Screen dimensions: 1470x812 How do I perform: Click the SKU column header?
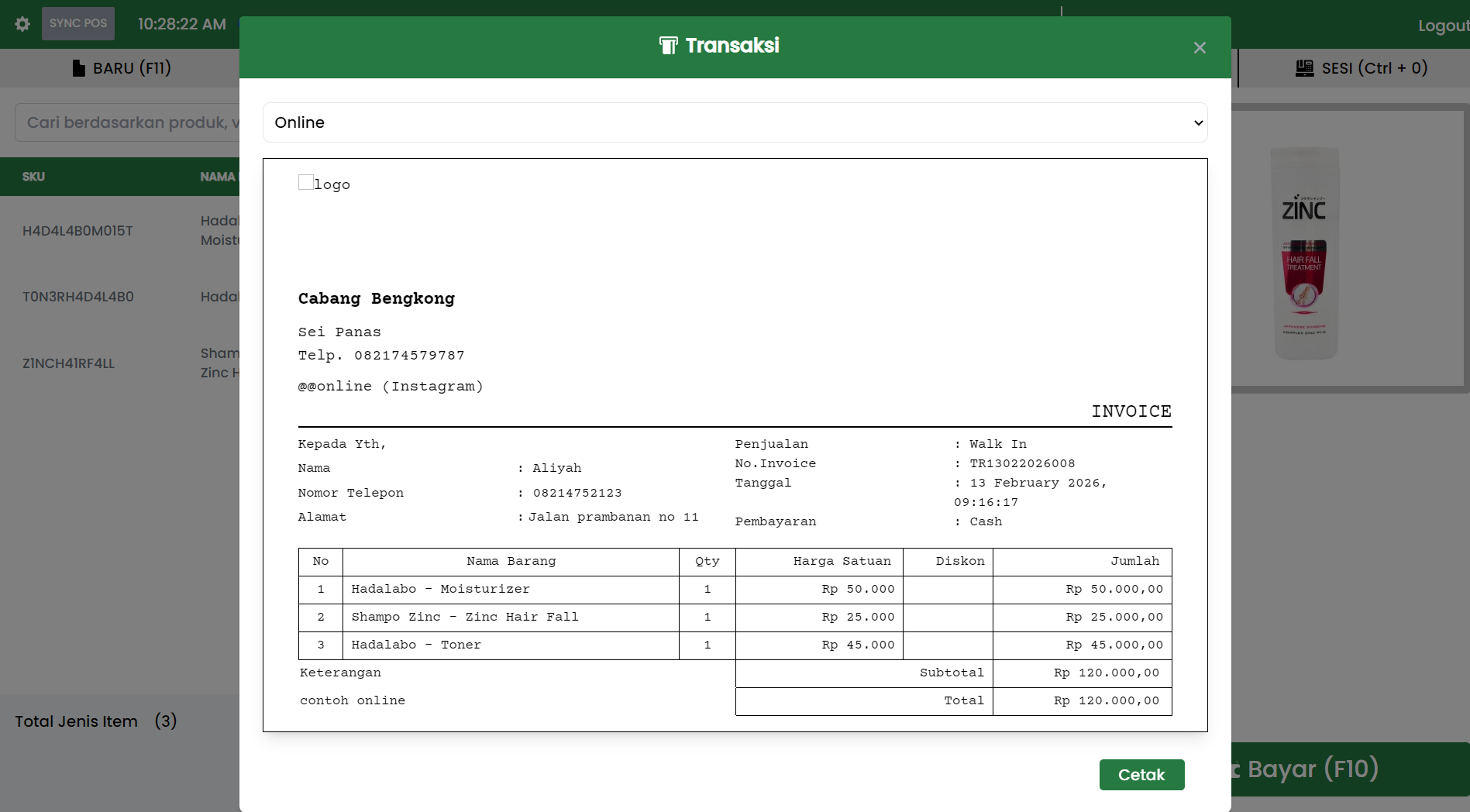33,177
